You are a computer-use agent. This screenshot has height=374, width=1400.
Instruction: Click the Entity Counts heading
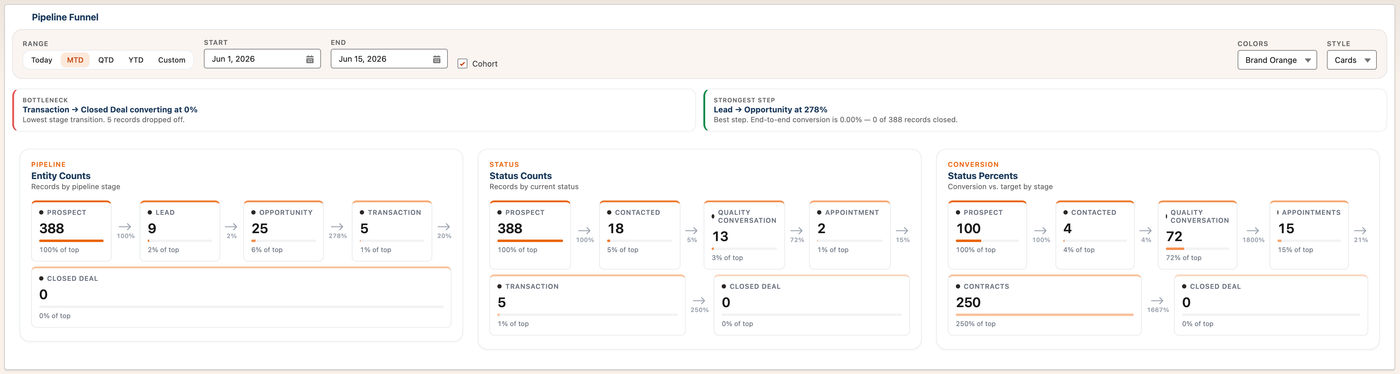tap(61, 176)
